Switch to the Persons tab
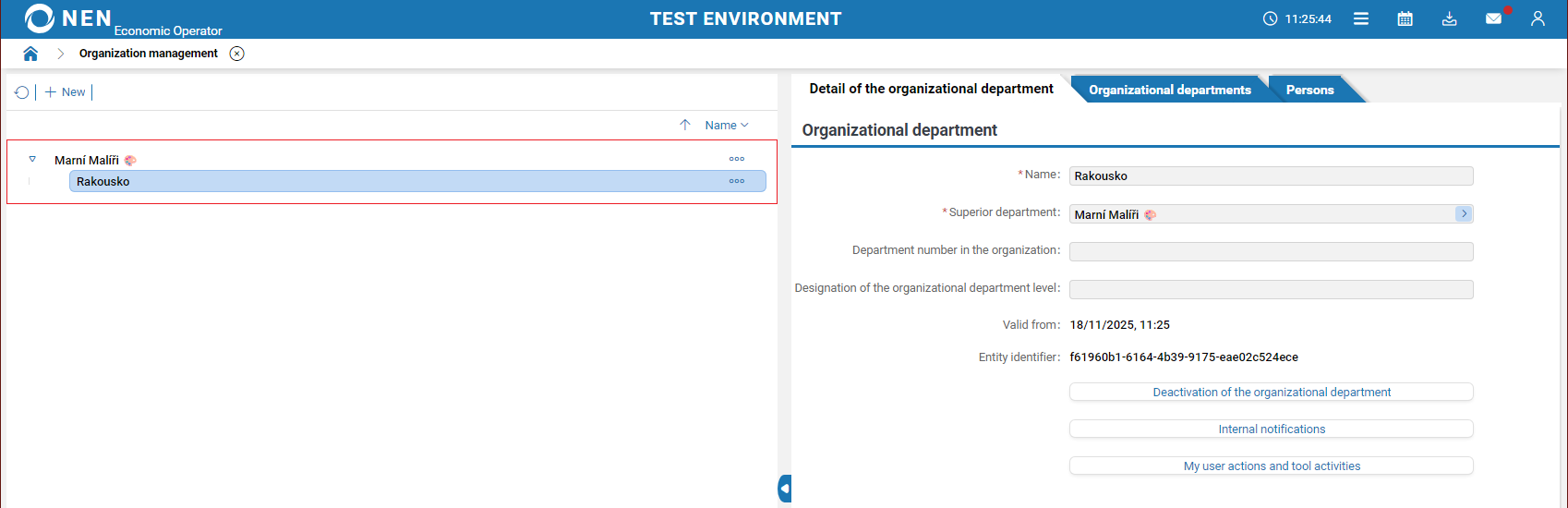Screen dimensions: 1568x508 1309,90
